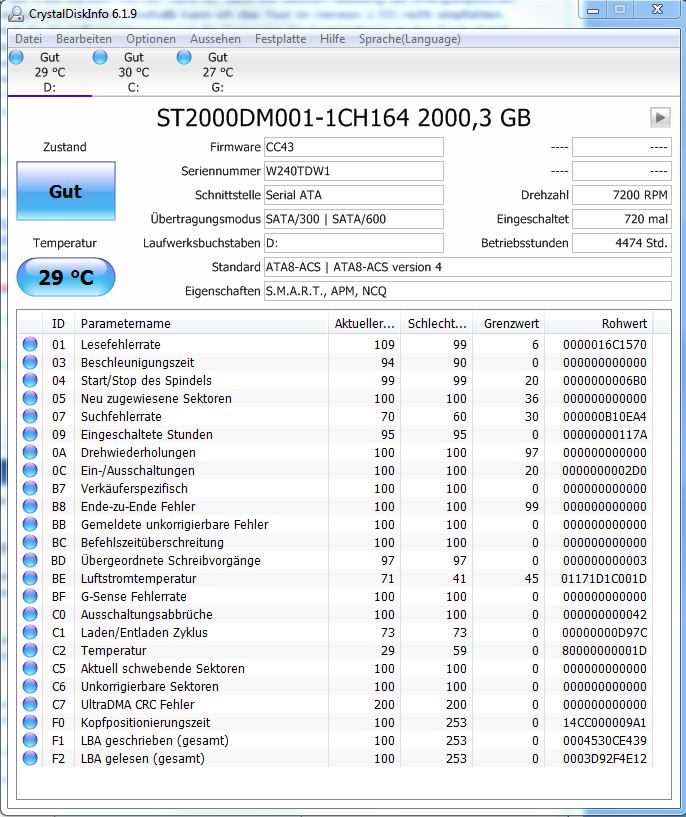Open the Hilfe menu

point(332,39)
